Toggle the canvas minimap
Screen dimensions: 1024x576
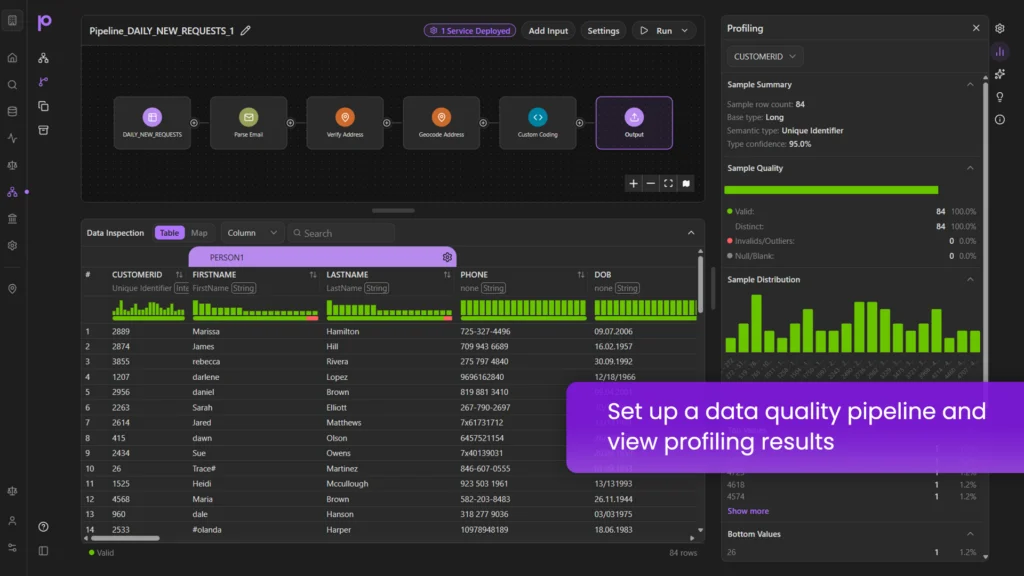click(x=686, y=184)
